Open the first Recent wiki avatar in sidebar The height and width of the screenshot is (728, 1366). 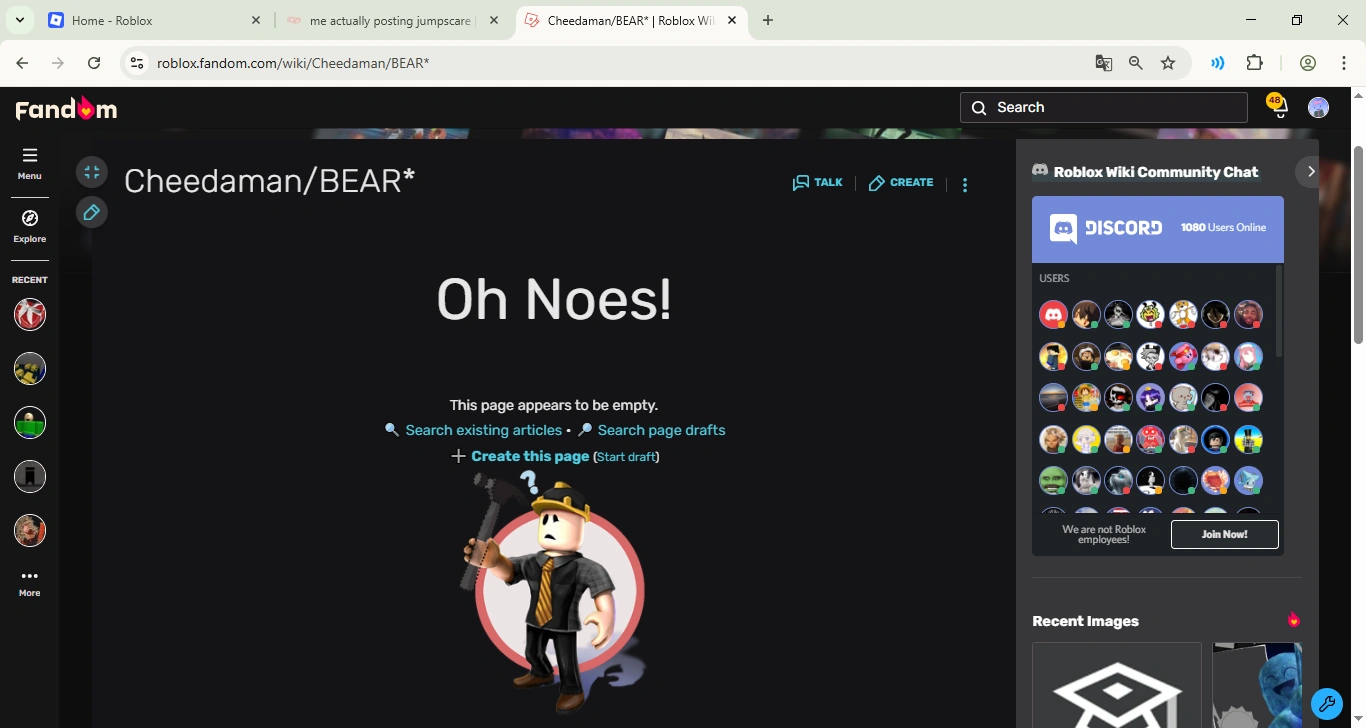click(29, 313)
